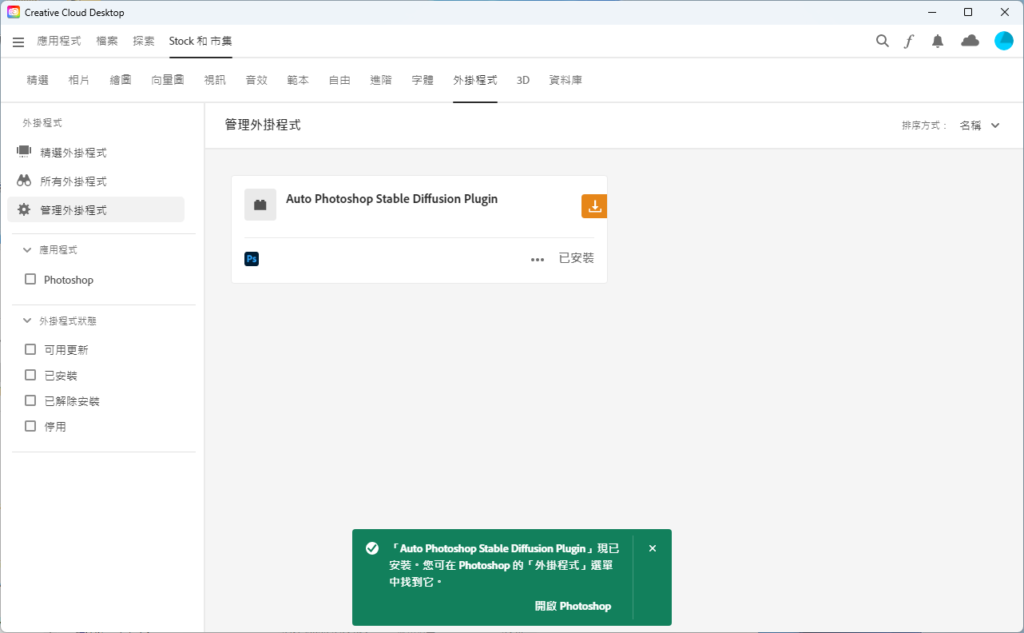
Task: Switch to the 範本 tab
Action: pos(298,80)
